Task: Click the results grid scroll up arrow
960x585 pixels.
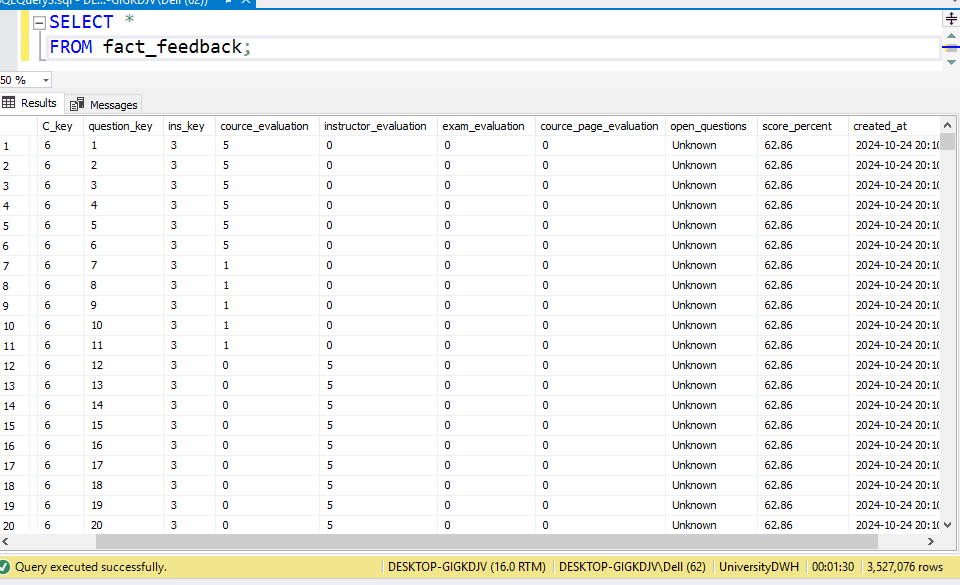Action: [x=947, y=125]
